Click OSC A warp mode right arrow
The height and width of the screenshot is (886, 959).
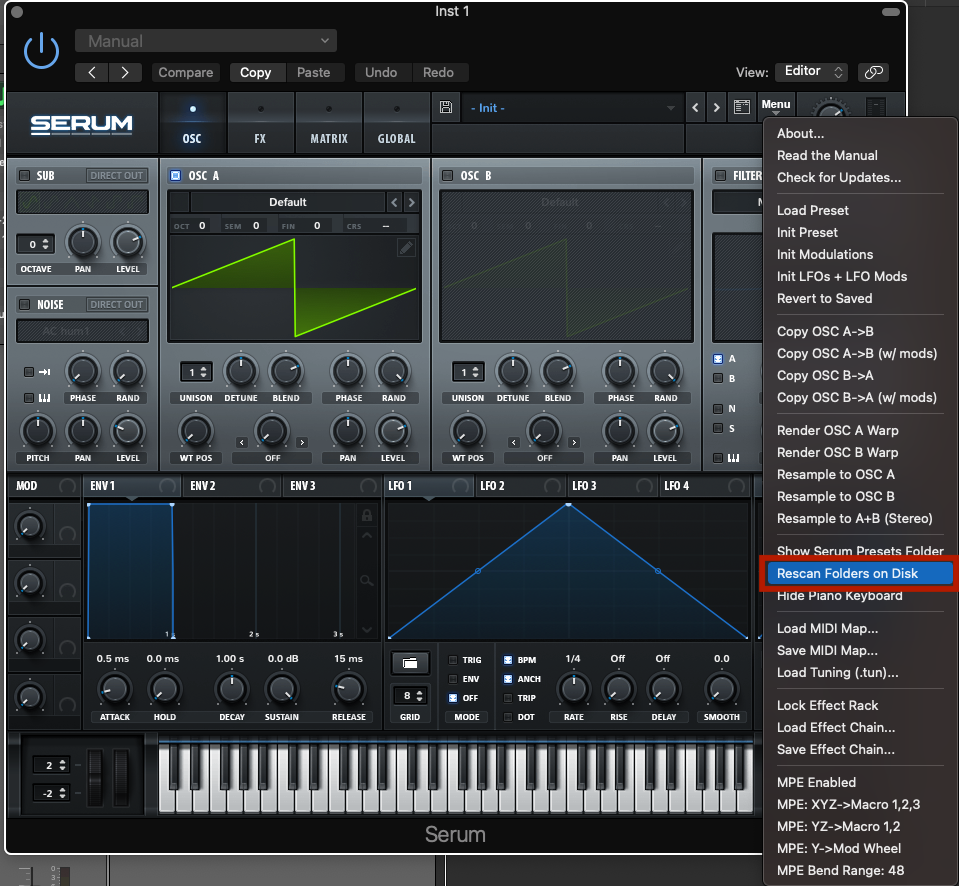coord(302,442)
